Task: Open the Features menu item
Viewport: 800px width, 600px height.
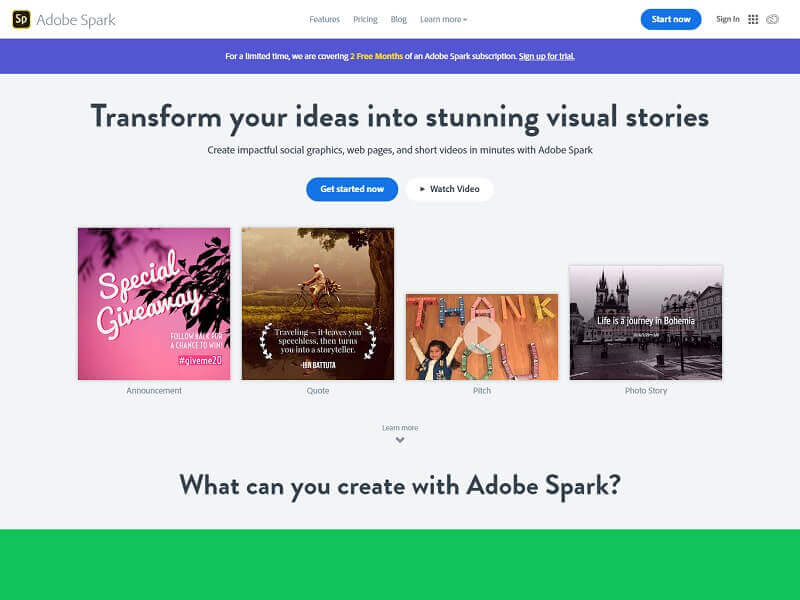Action: point(324,19)
